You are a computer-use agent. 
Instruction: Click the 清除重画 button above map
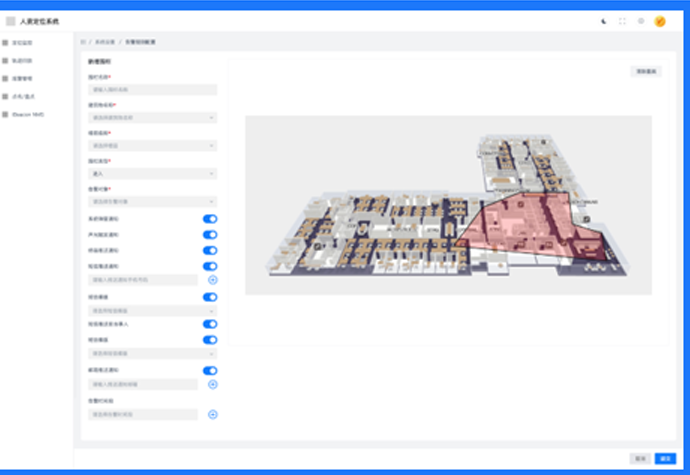[x=645, y=72]
